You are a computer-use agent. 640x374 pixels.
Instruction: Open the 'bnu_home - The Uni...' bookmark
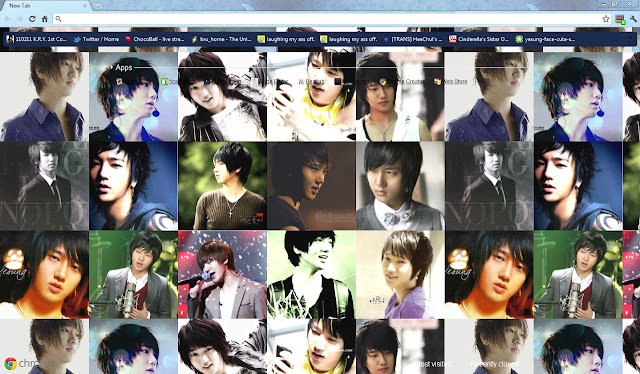(x=222, y=39)
